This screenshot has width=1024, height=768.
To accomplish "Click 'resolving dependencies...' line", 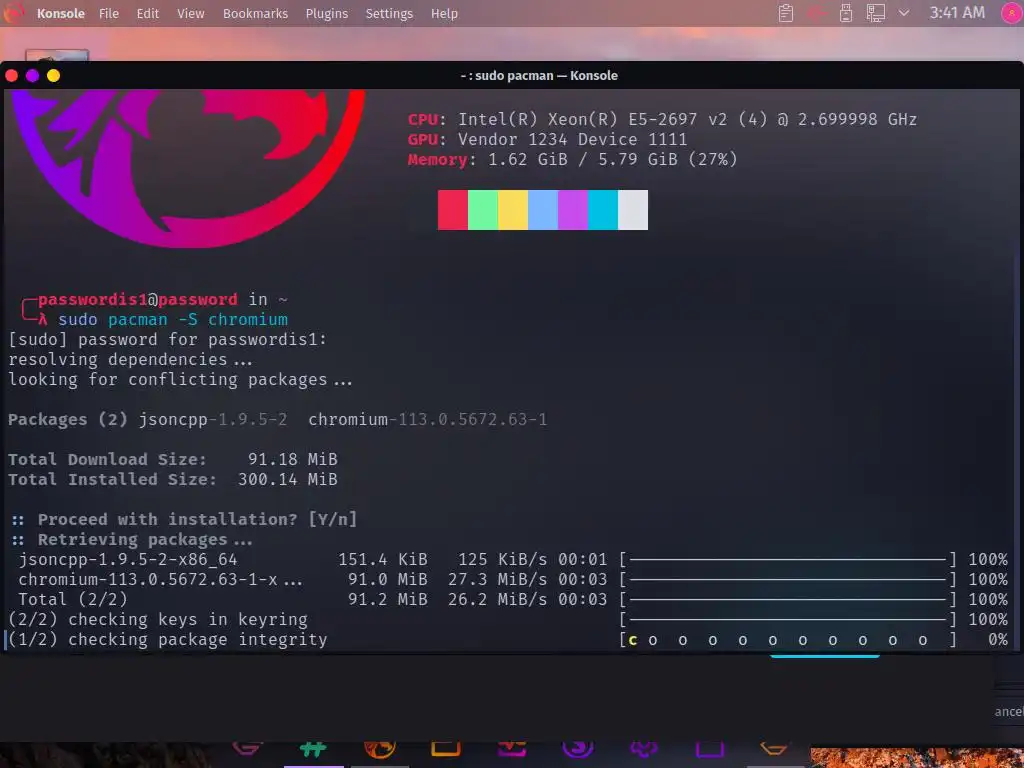I will (130, 360).
